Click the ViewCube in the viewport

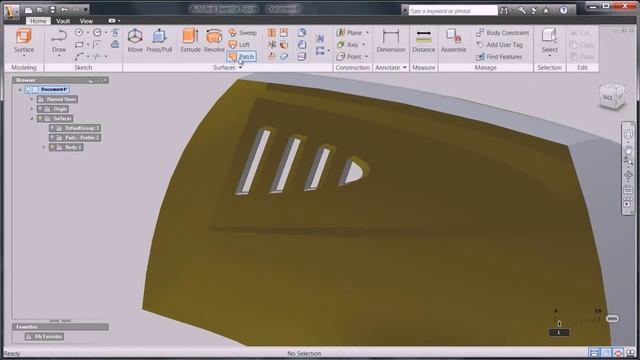click(612, 97)
